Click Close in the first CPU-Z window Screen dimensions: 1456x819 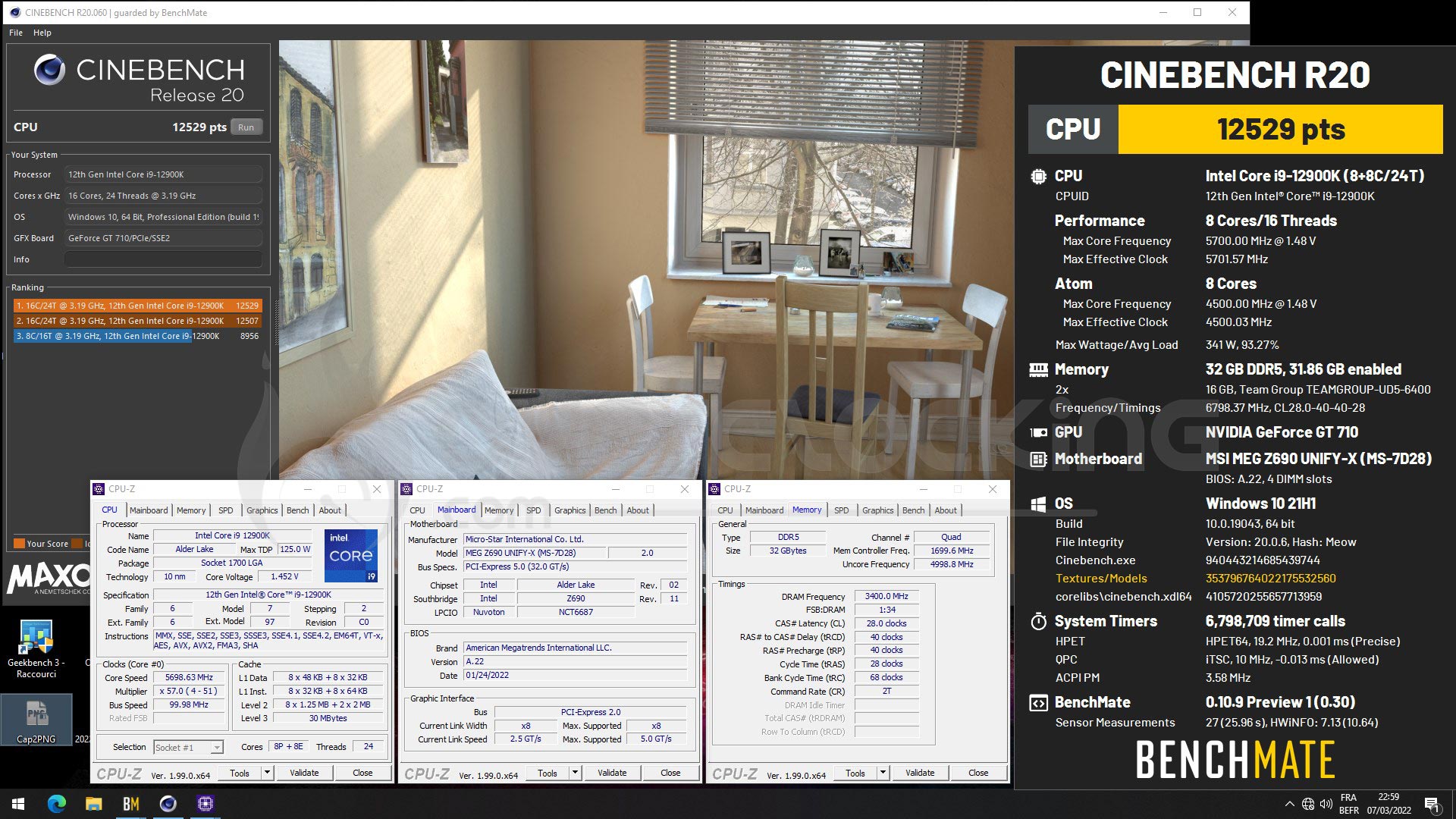pos(362,773)
